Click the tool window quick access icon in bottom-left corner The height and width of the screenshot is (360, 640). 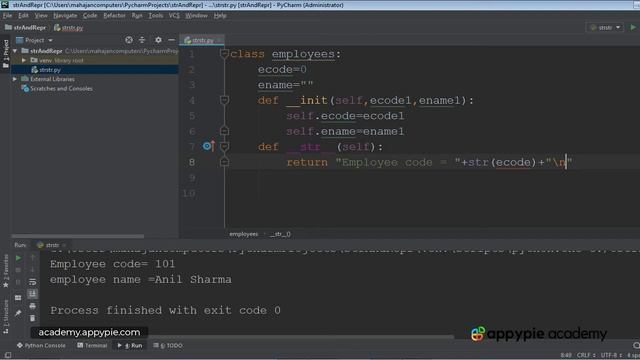(7, 355)
